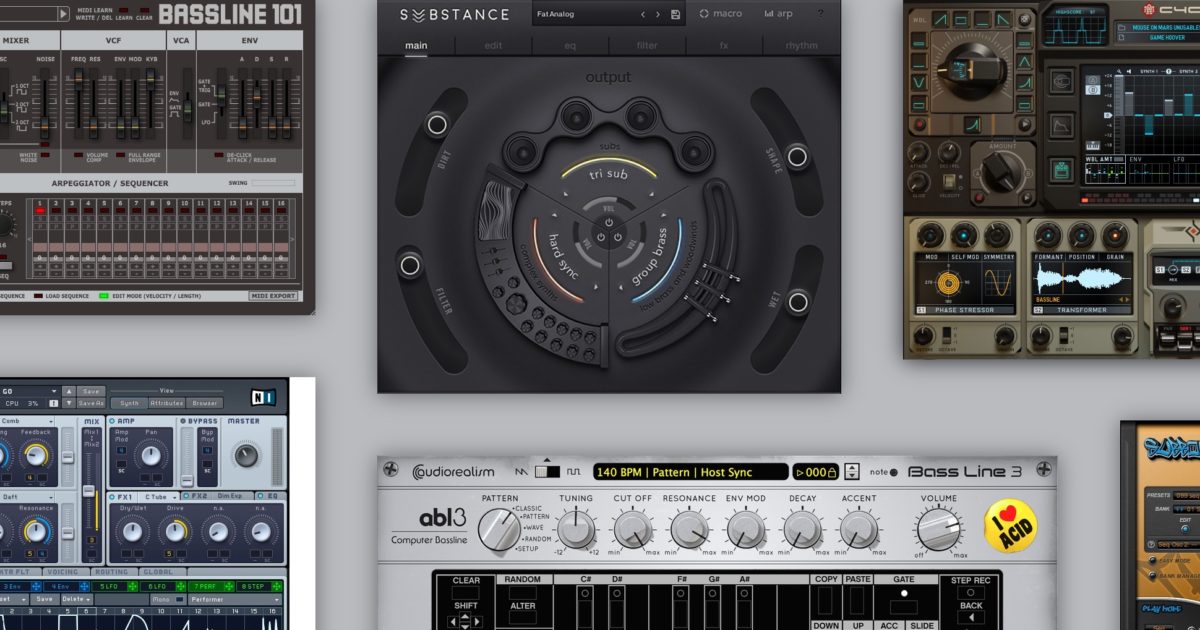Click the ABL3 TUNING knob

point(575,528)
